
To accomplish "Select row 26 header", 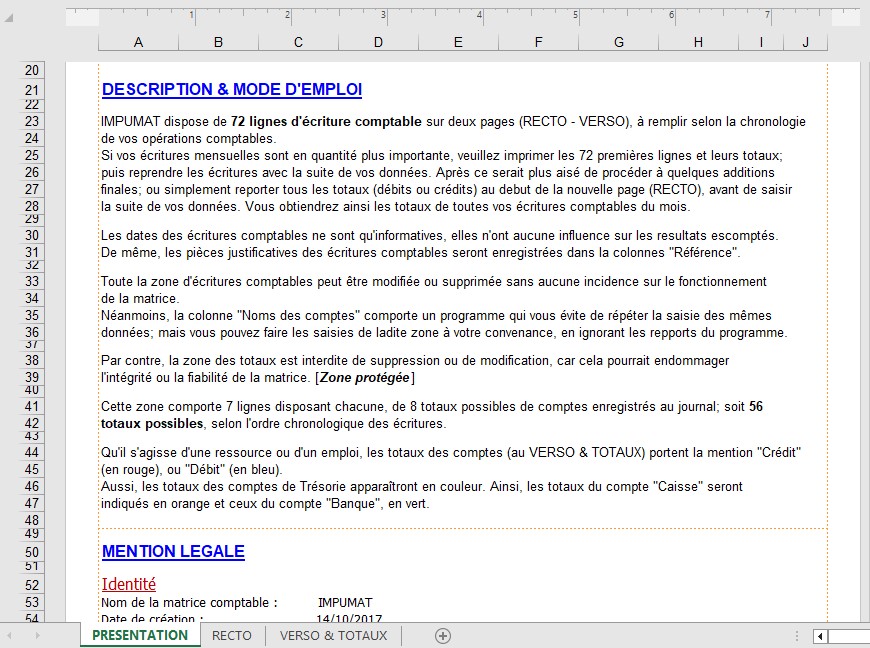I will [32, 173].
